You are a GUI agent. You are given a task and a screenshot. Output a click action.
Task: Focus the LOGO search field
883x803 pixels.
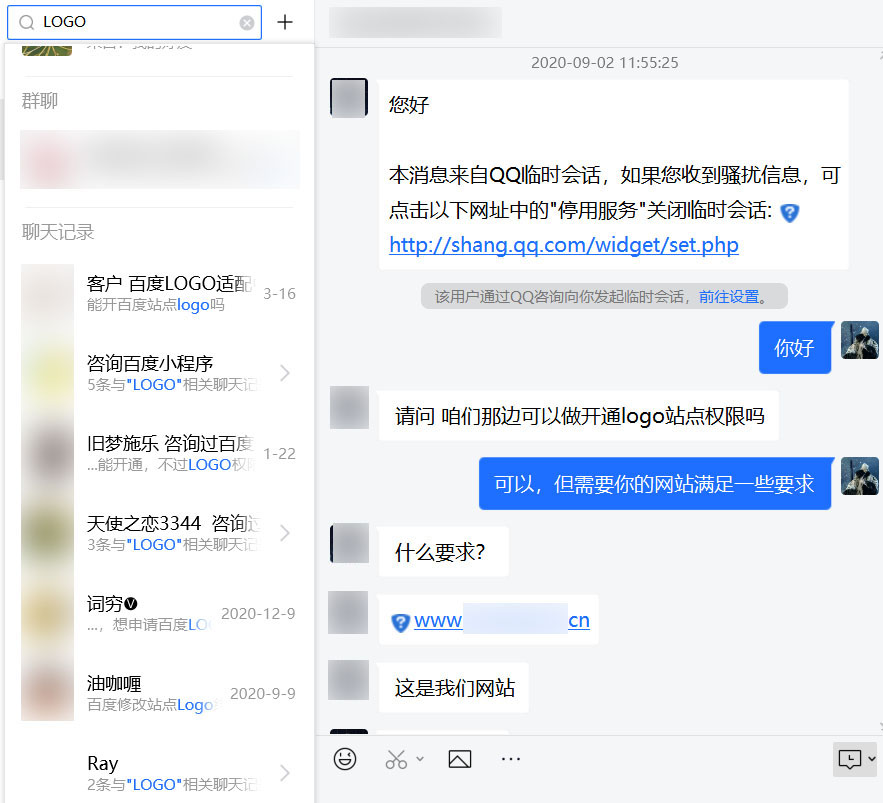(135, 23)
